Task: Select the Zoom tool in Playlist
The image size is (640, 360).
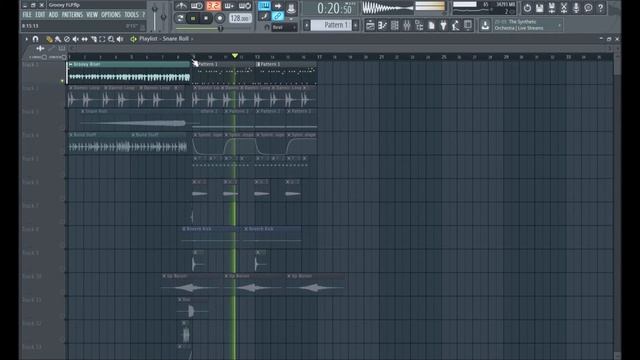Action: tap(111, 39)
